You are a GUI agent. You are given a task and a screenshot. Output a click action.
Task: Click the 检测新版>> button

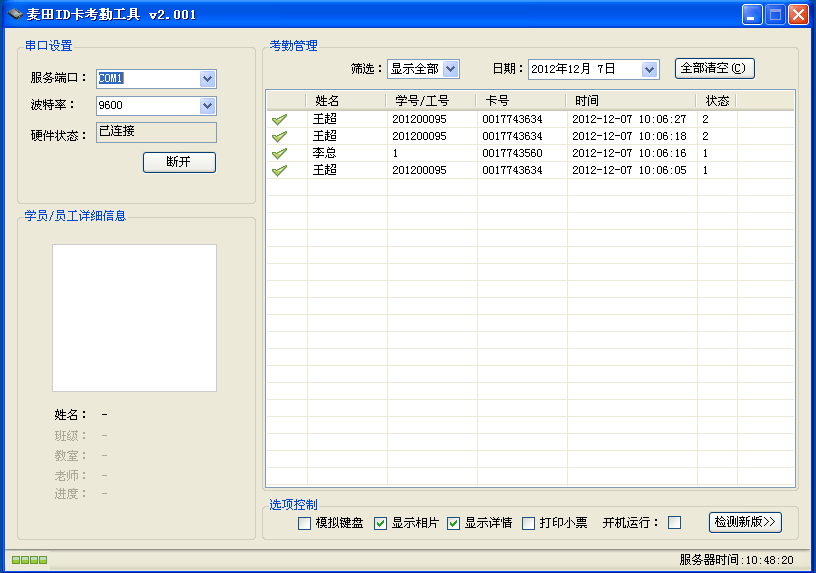(745, 522)
